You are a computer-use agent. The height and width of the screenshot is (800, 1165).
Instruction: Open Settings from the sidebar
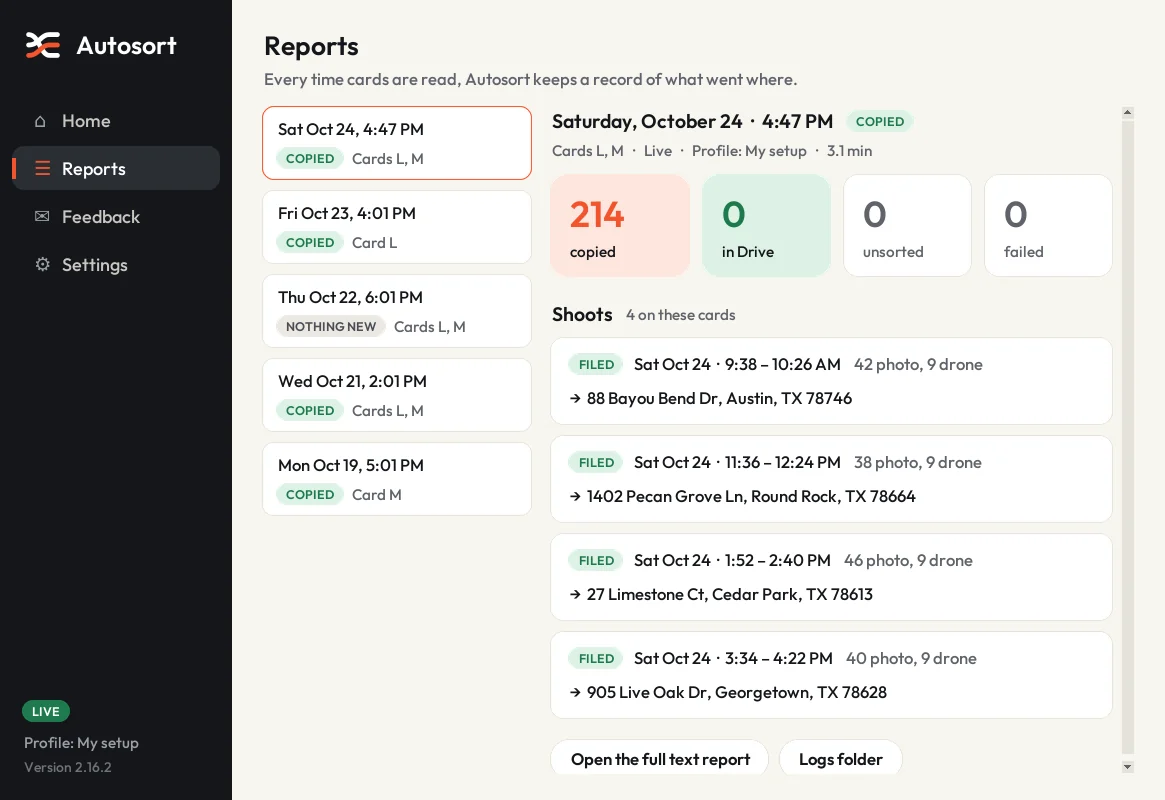[x=116, y=264]
